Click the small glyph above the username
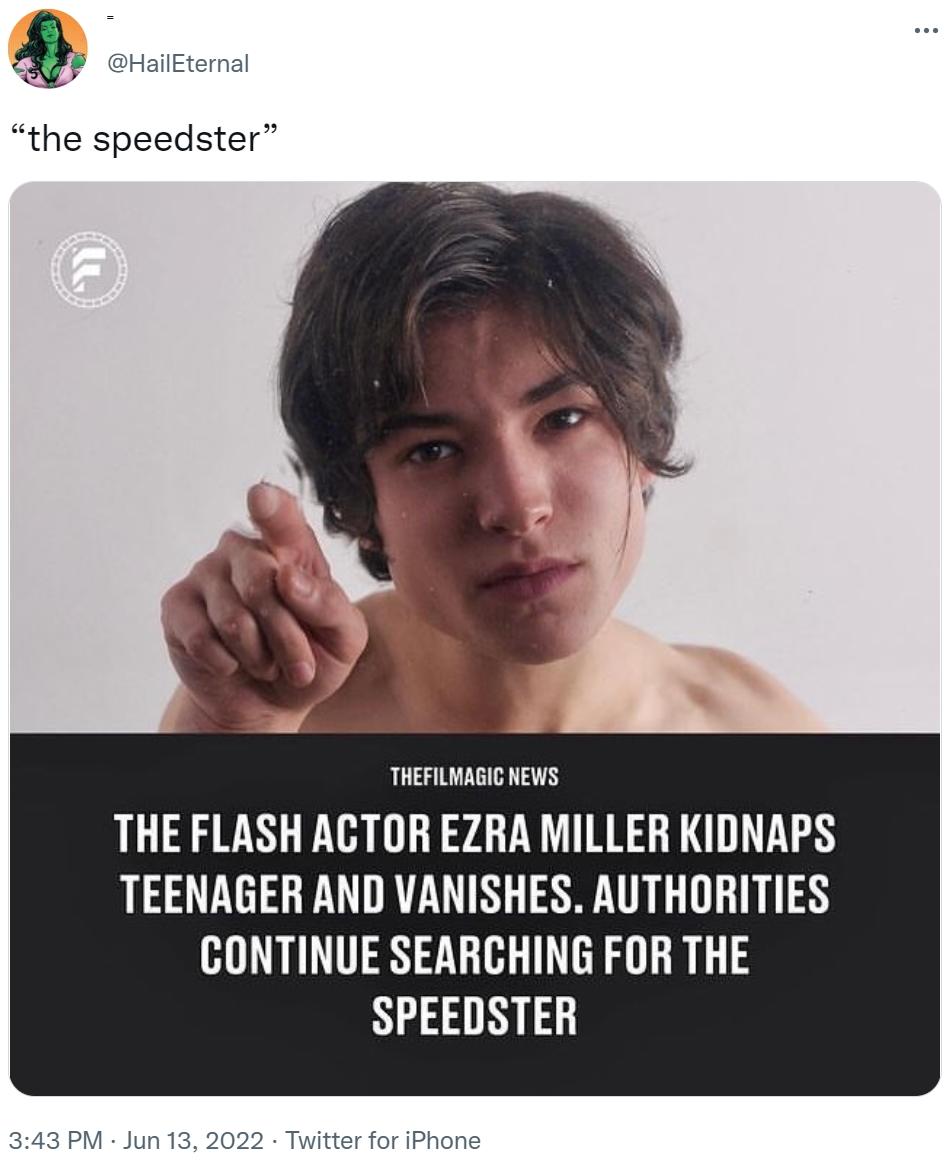 pos(111,18)
